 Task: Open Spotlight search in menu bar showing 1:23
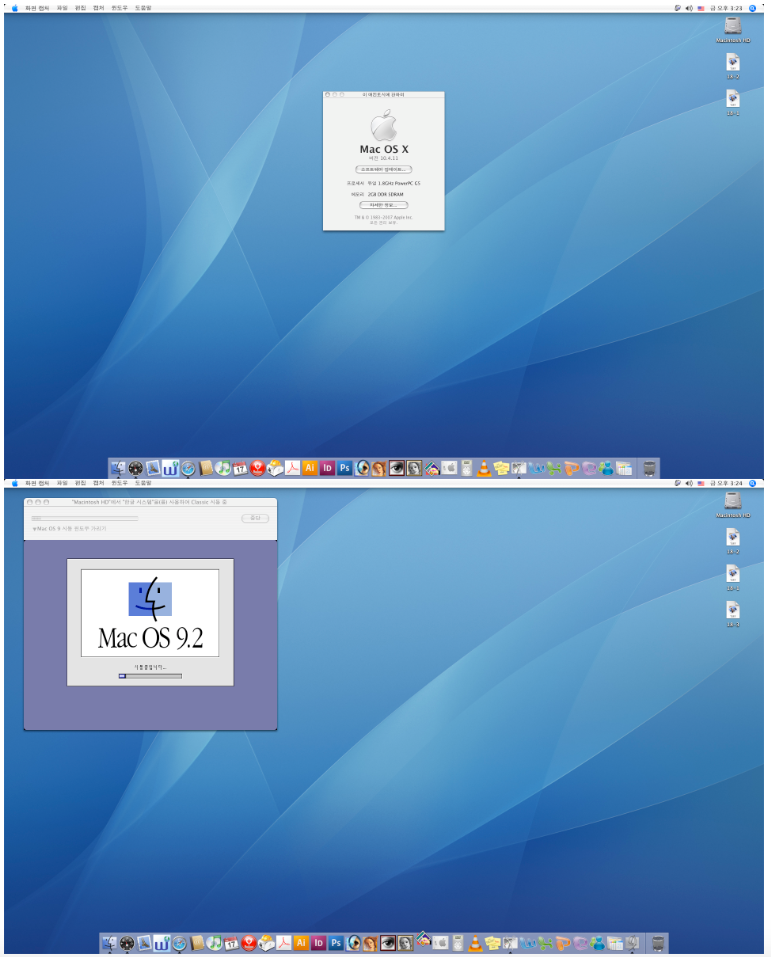click(x=751, y=7)
